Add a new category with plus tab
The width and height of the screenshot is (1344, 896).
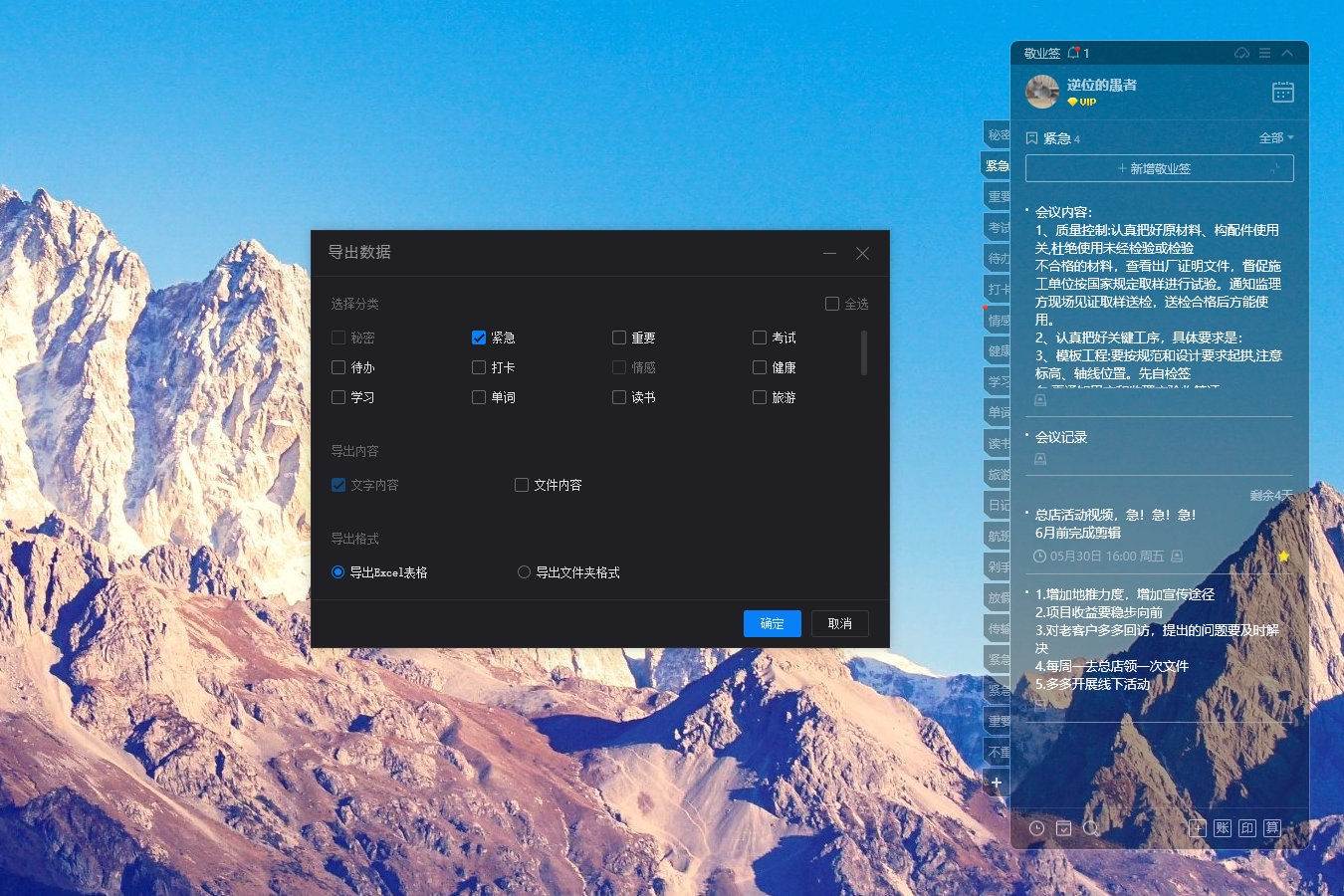coord(997,783)
